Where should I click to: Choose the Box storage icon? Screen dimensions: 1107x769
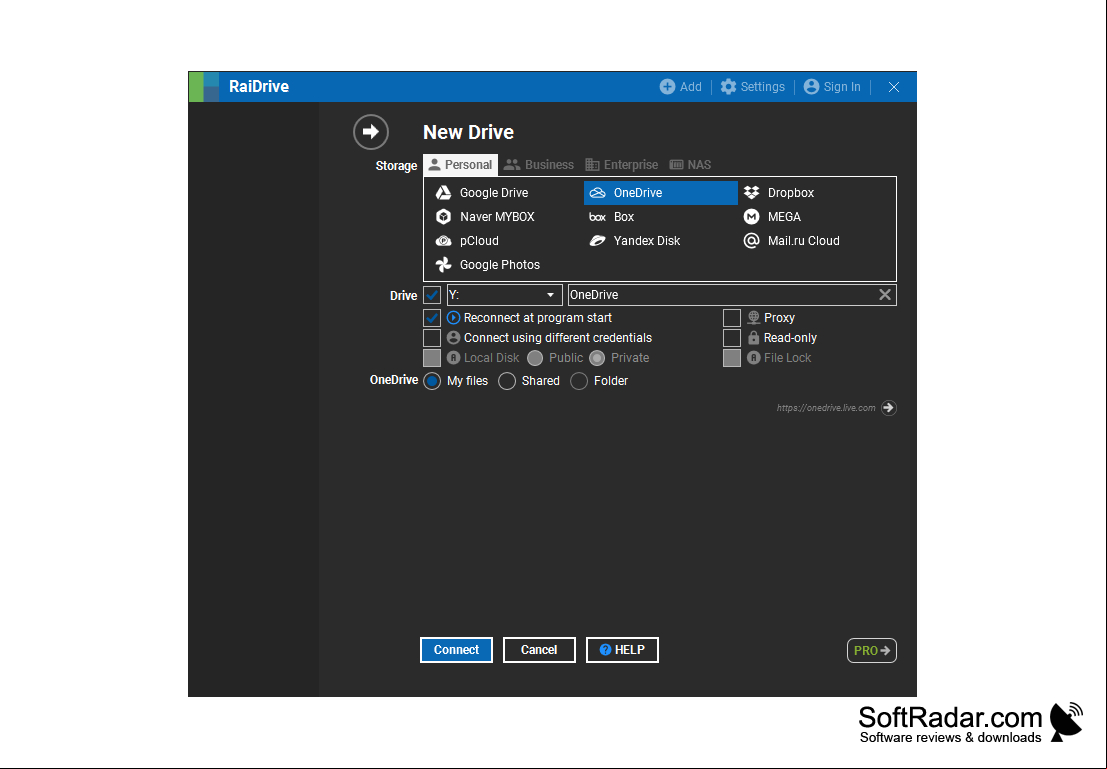[597, 217]
